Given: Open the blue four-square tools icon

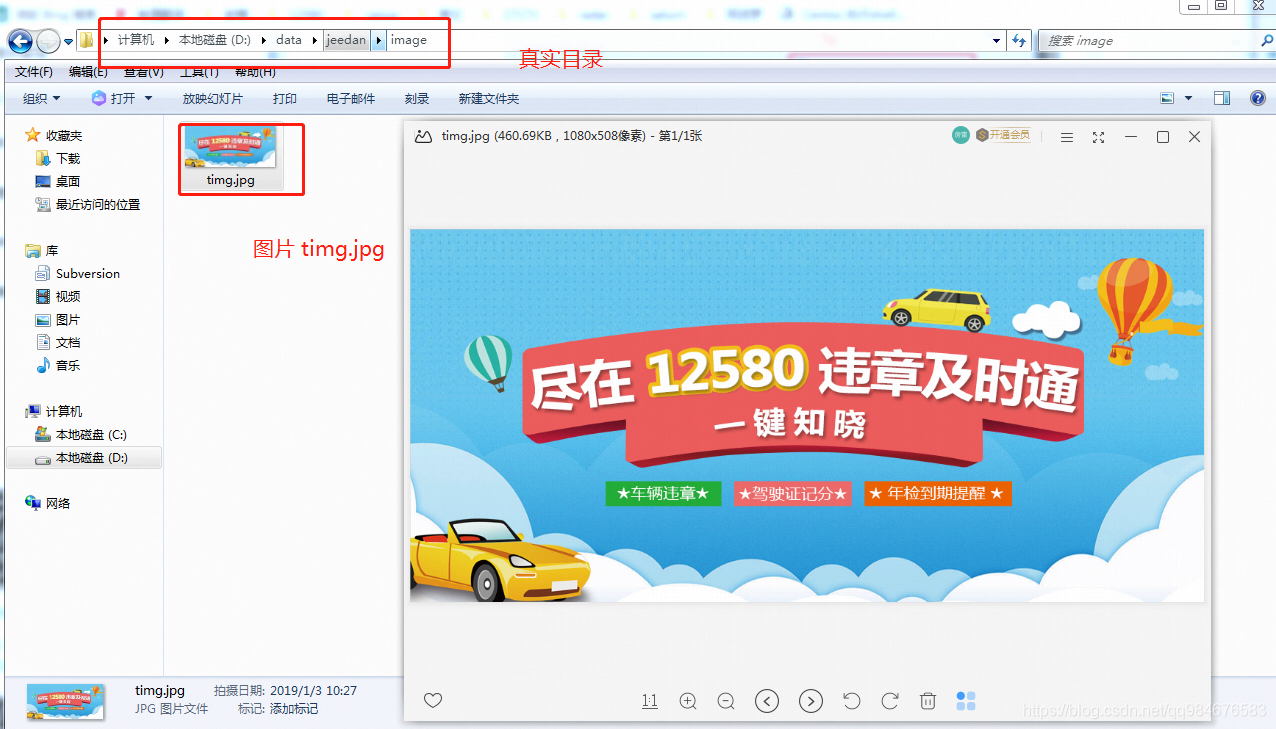Looking at the screenshot, I should pyautogui.click(x=965, y=701).
